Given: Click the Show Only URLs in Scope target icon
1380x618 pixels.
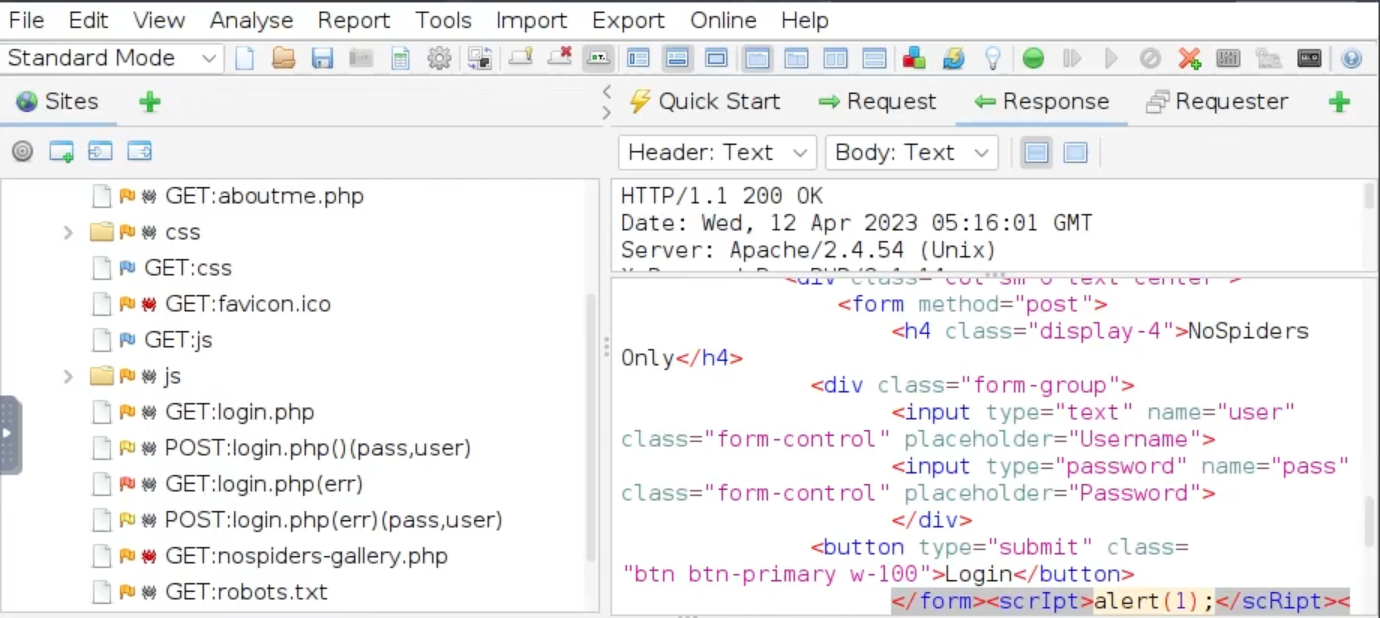Looking at the screenshot, I should click(x=22, y=152).
